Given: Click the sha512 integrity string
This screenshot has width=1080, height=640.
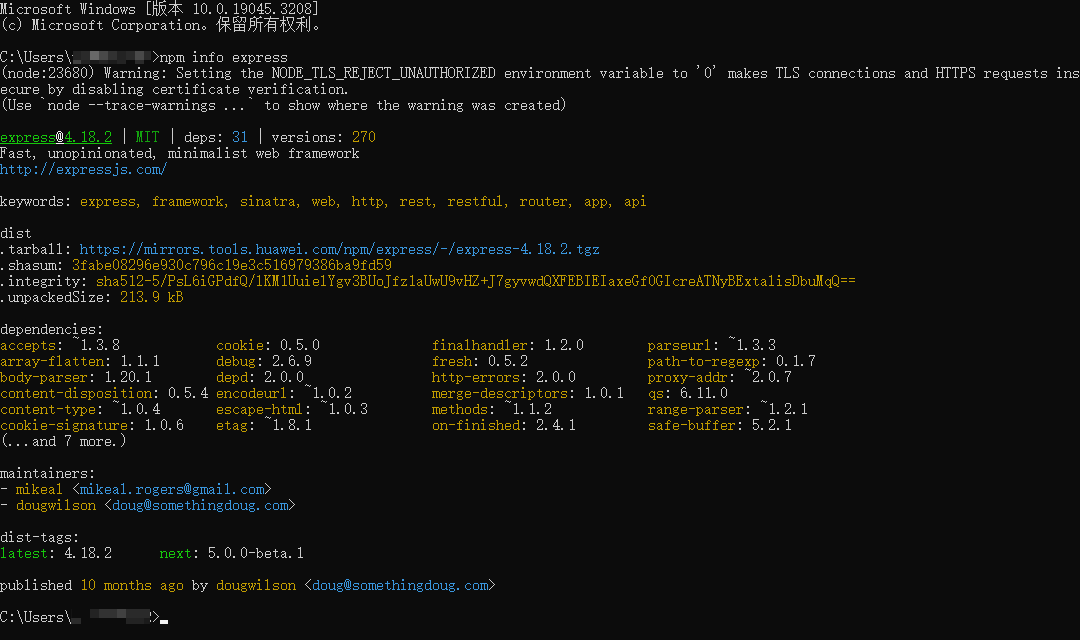Looking at the screenshot, I should pos(475,281).
